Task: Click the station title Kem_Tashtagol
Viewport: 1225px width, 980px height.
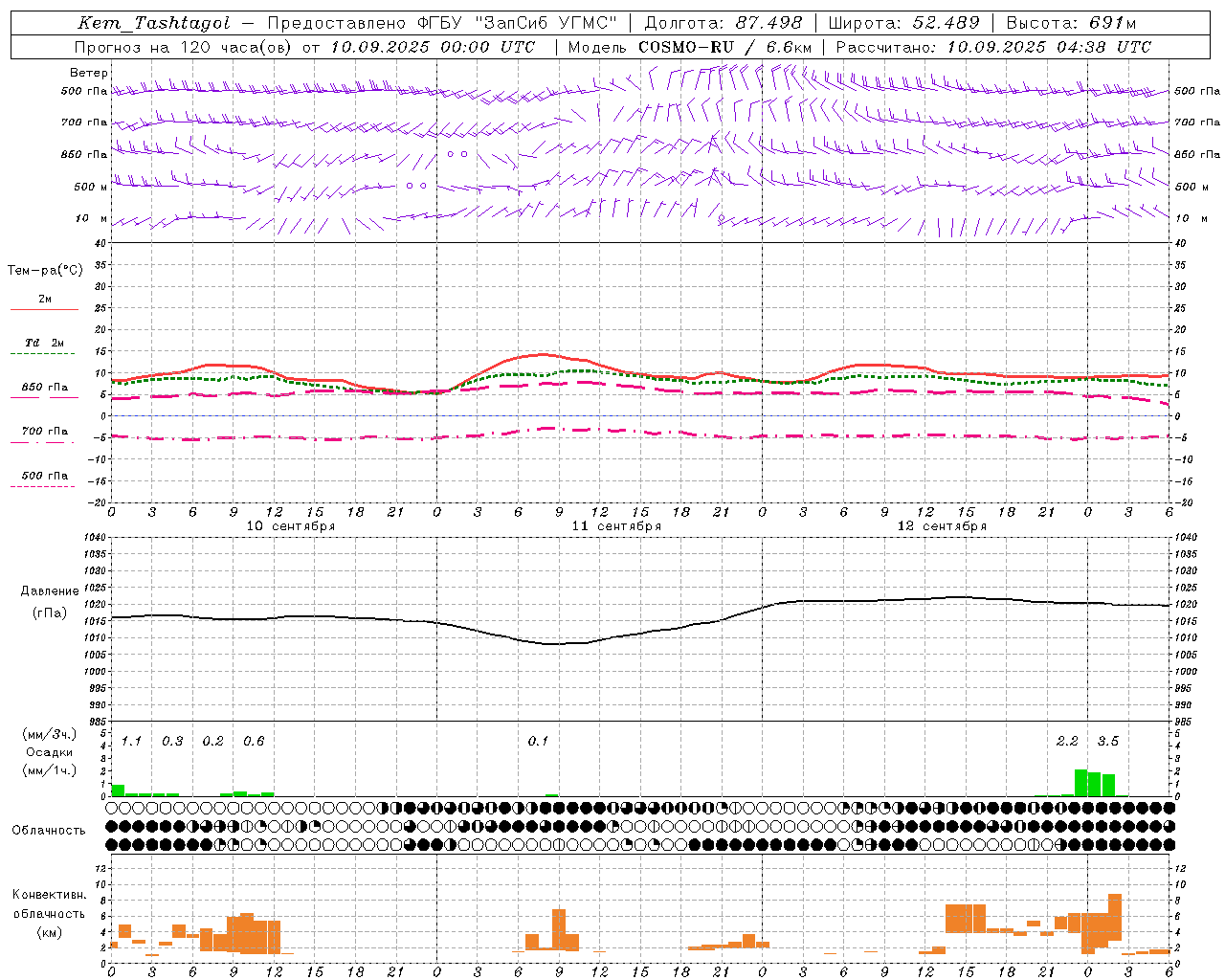Action: click(153, 23)
